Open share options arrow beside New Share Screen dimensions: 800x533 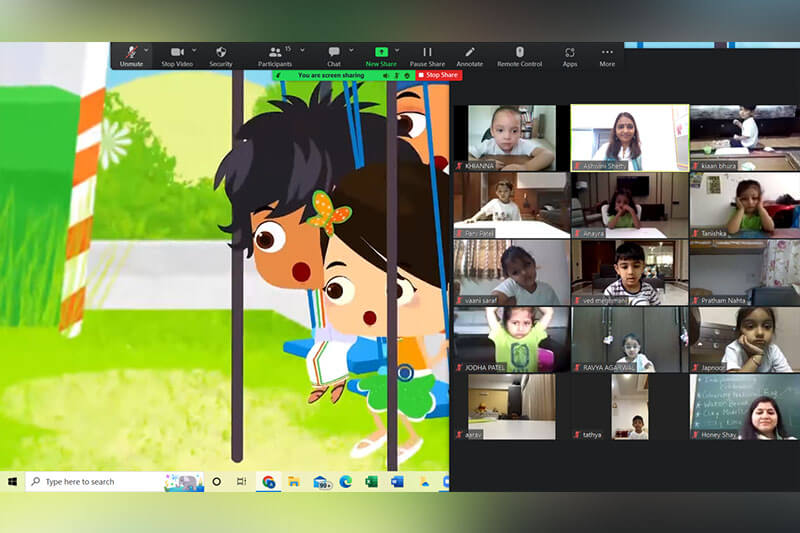(x=397, y=50)
